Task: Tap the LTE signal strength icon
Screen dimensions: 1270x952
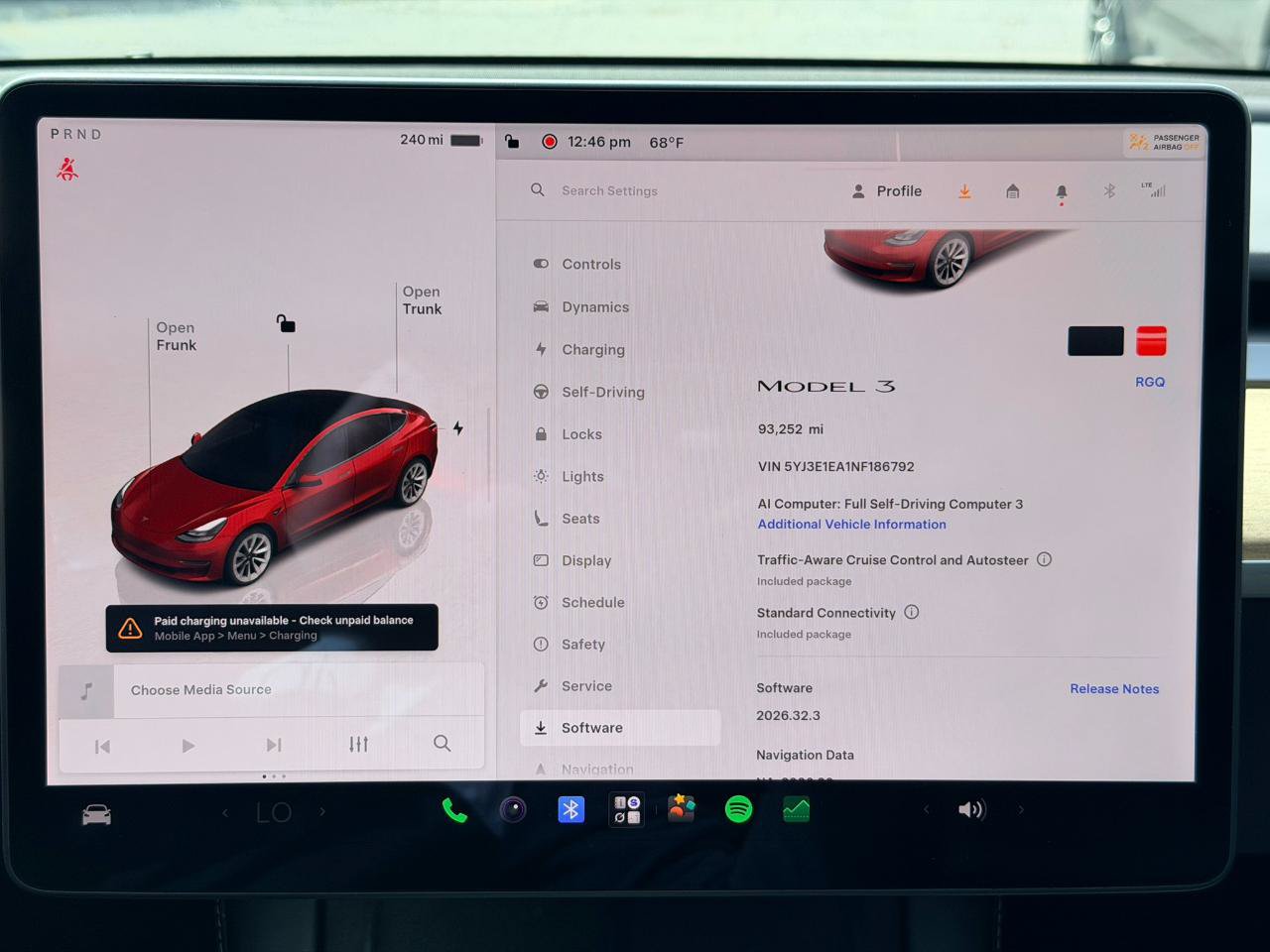Action: coord(1154,189)
